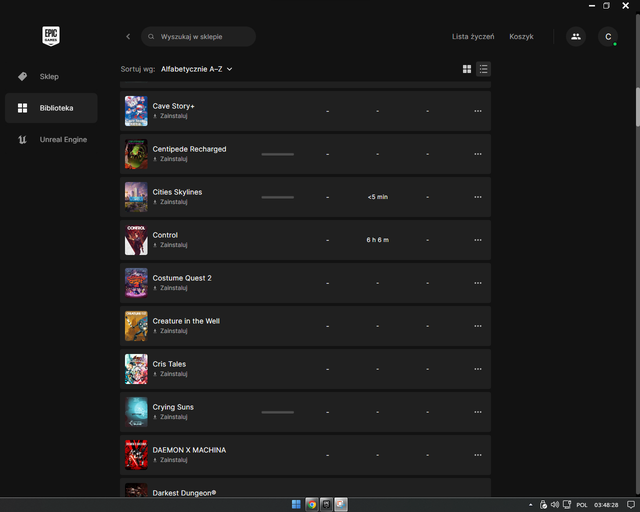Open the Koszyk cart
This screenshot has width=640, height=512.
pyautogui.click(x=521, y=37)
